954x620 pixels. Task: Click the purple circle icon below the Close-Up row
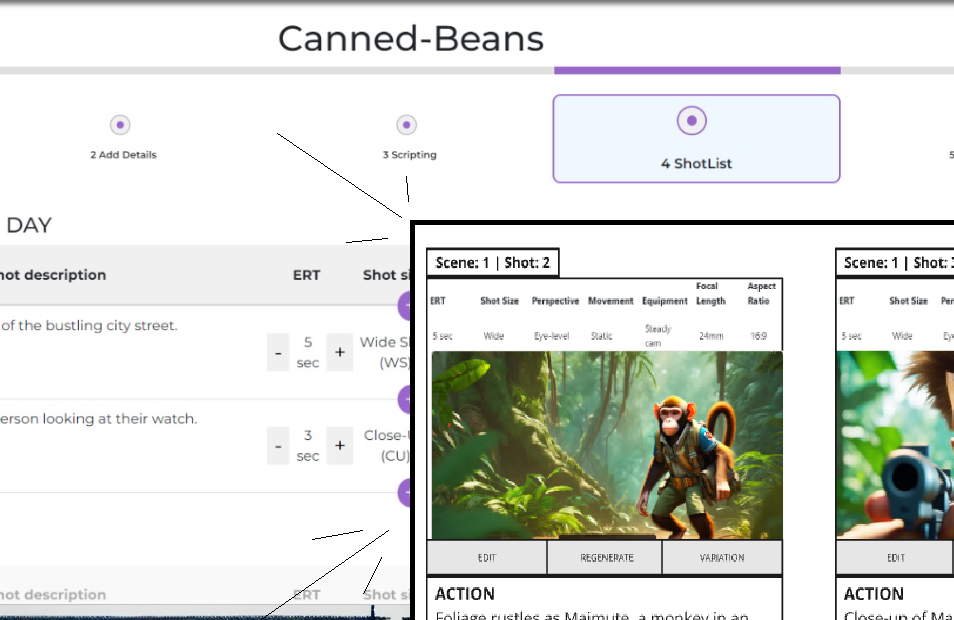pos(404,492)
